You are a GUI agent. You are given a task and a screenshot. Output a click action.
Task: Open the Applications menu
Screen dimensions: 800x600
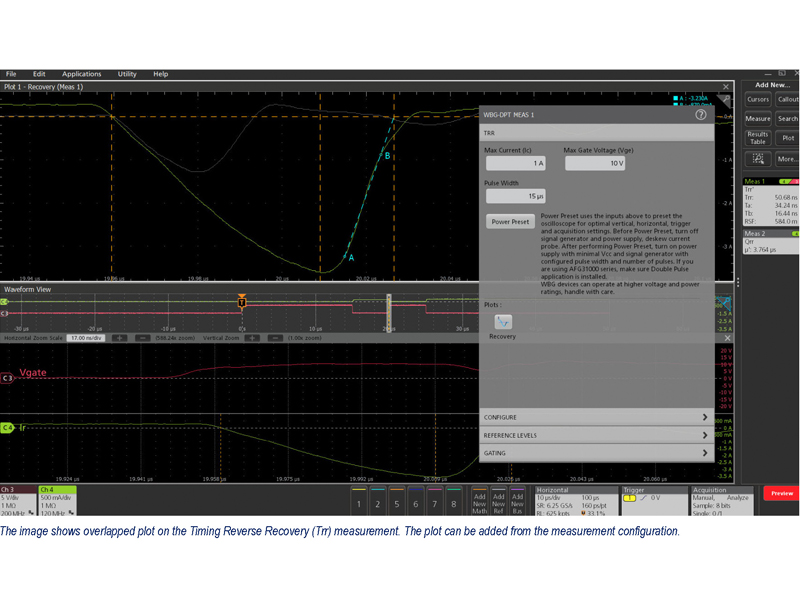click(81, 74)
